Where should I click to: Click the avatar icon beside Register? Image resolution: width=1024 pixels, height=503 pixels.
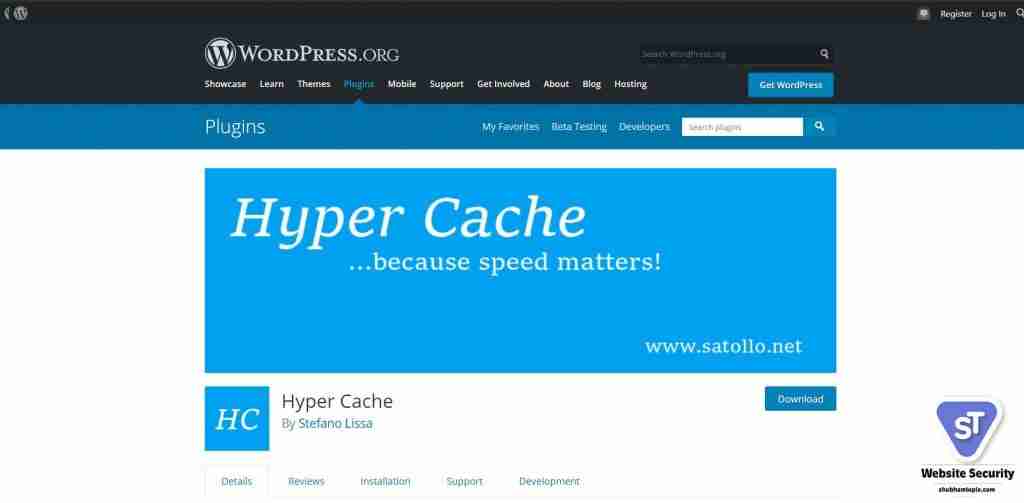923,14
